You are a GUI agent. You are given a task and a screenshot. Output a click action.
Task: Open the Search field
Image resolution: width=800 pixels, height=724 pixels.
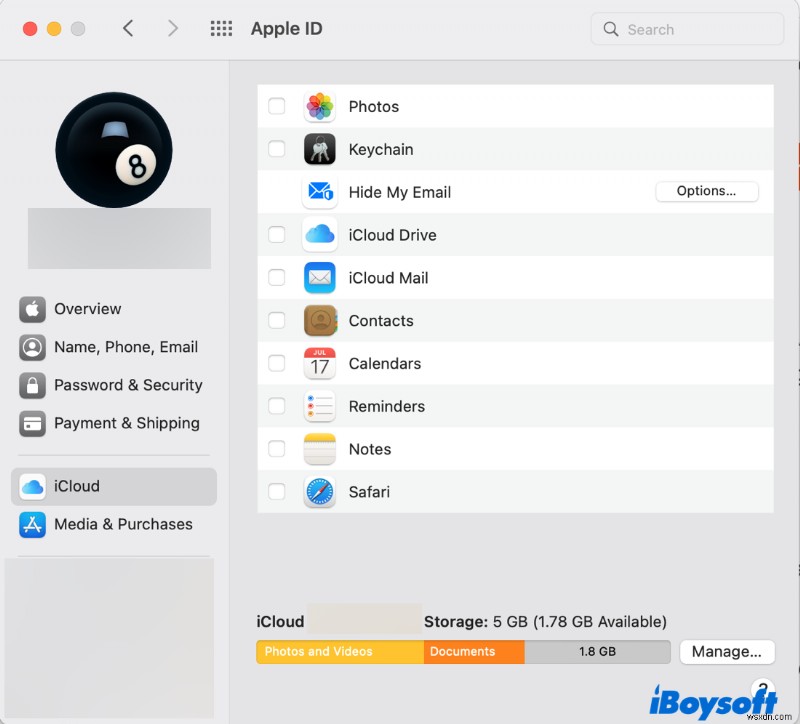[x=686, y=29]
